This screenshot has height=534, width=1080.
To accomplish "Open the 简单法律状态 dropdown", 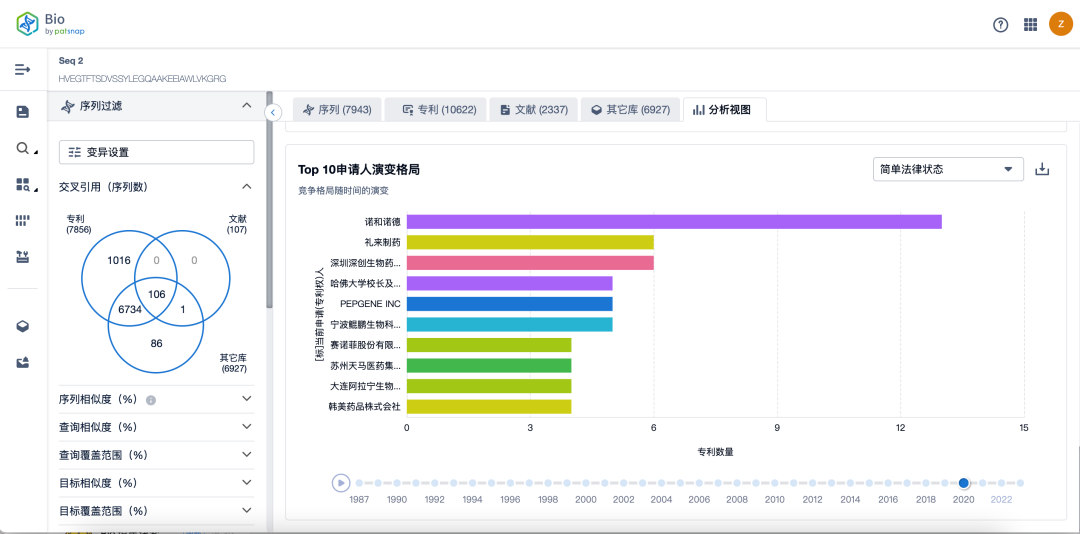I will (x=947, y=169).
